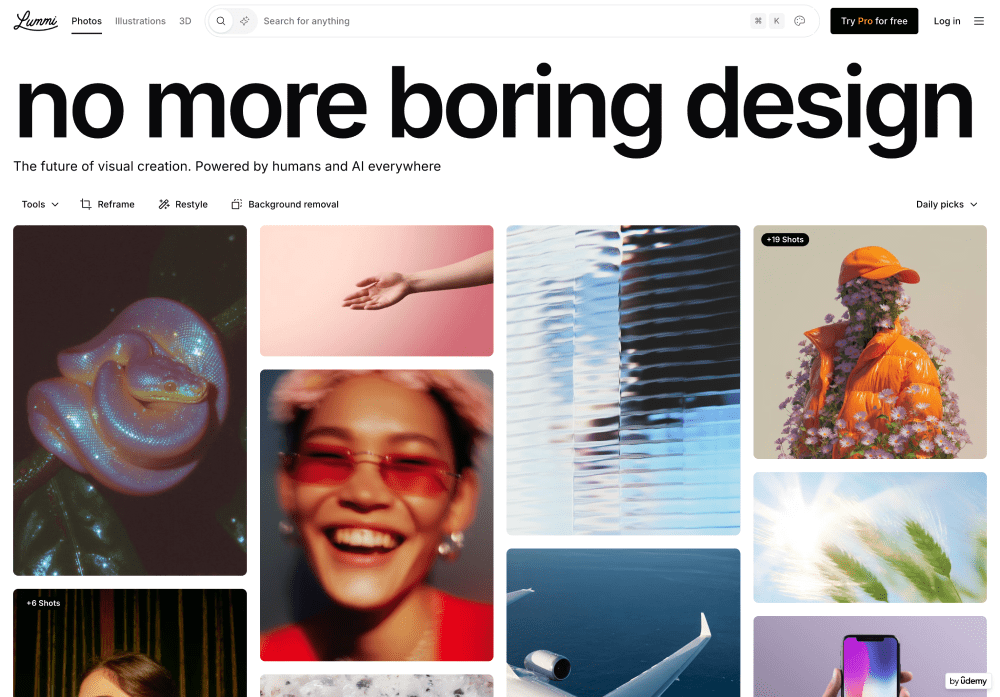Viewport: 1000px width, 697px height.
Task: Open the 3D tab
Action: tap(185, 21)
